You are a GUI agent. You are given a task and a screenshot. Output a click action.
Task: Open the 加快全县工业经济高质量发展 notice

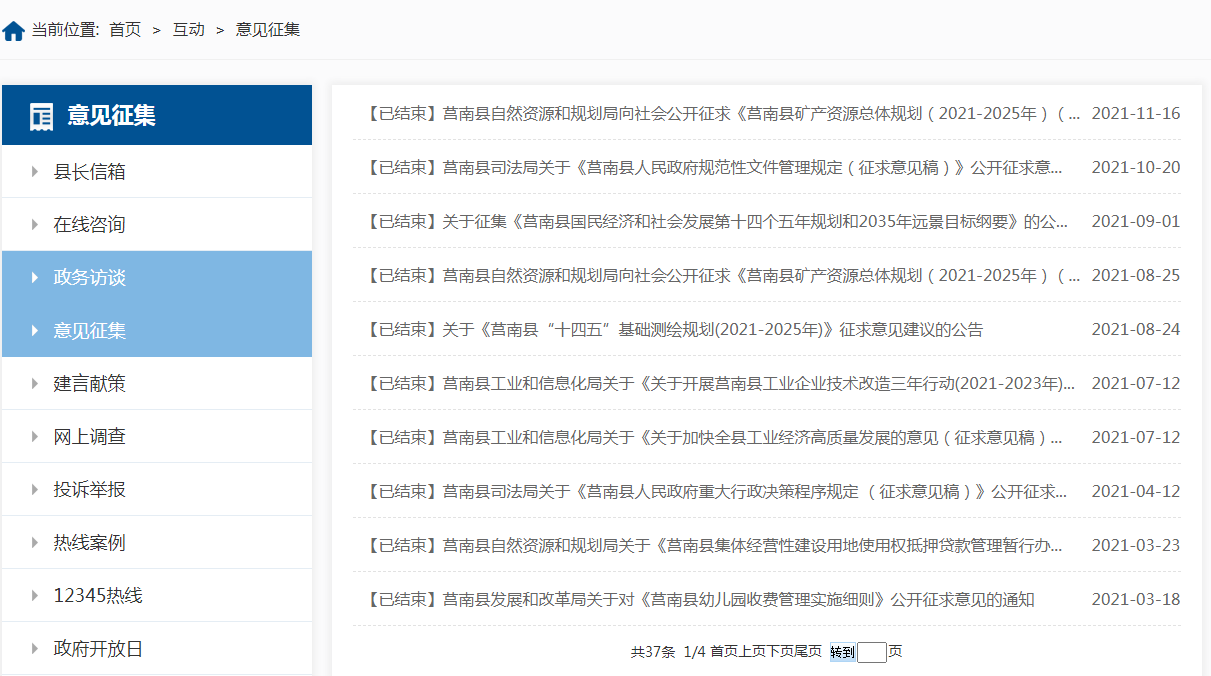tap(714, 437)
